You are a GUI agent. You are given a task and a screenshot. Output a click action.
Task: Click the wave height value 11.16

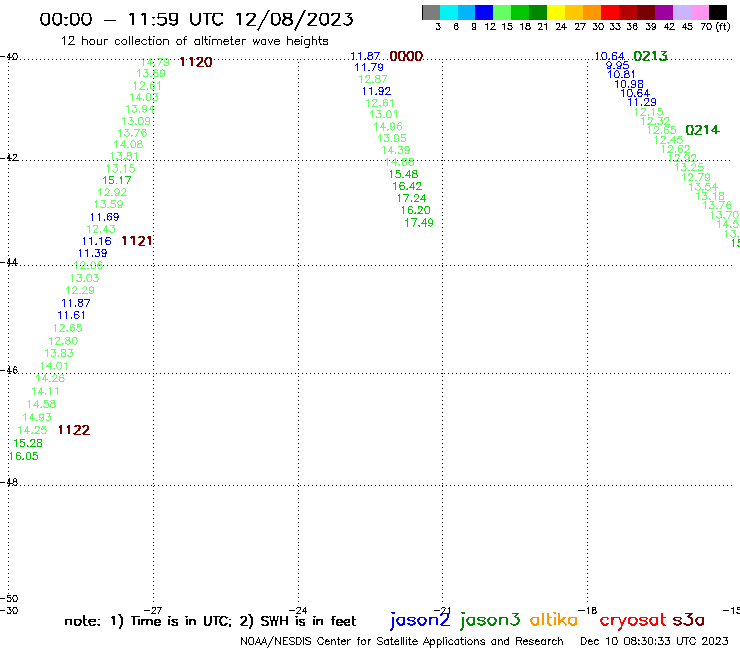click(x=96, y=241)
